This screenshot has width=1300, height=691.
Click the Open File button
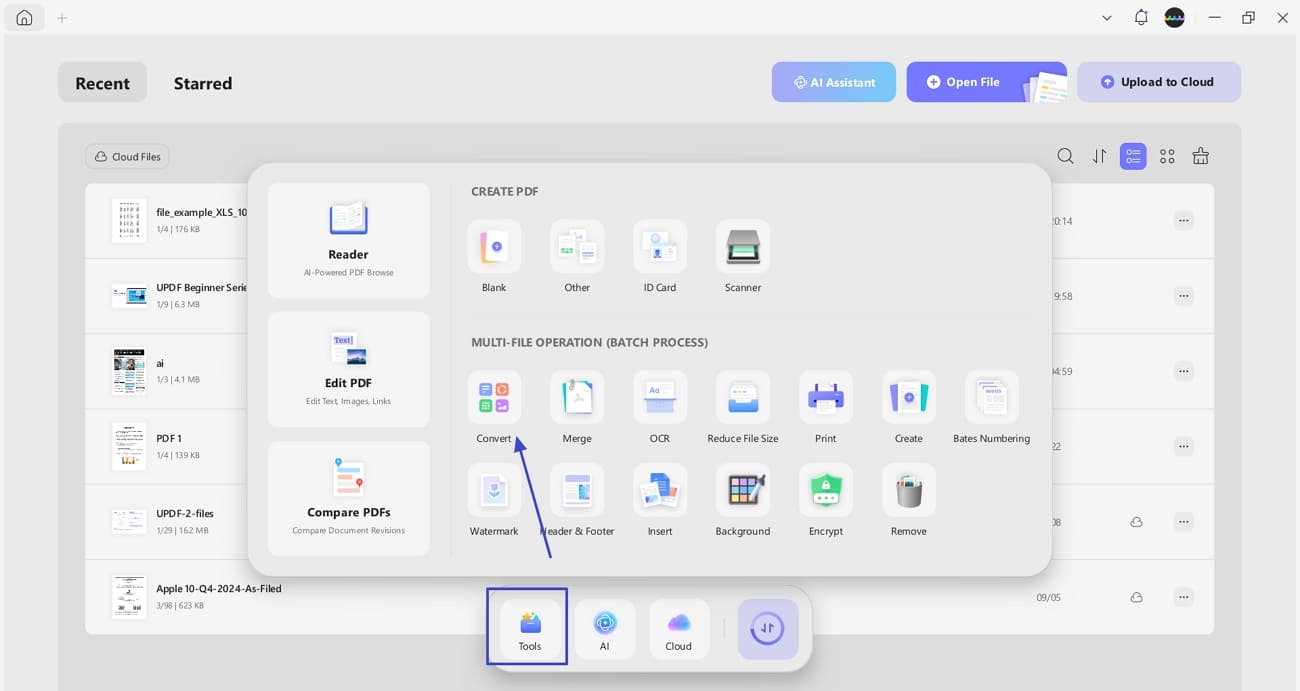tap(986, 82)
